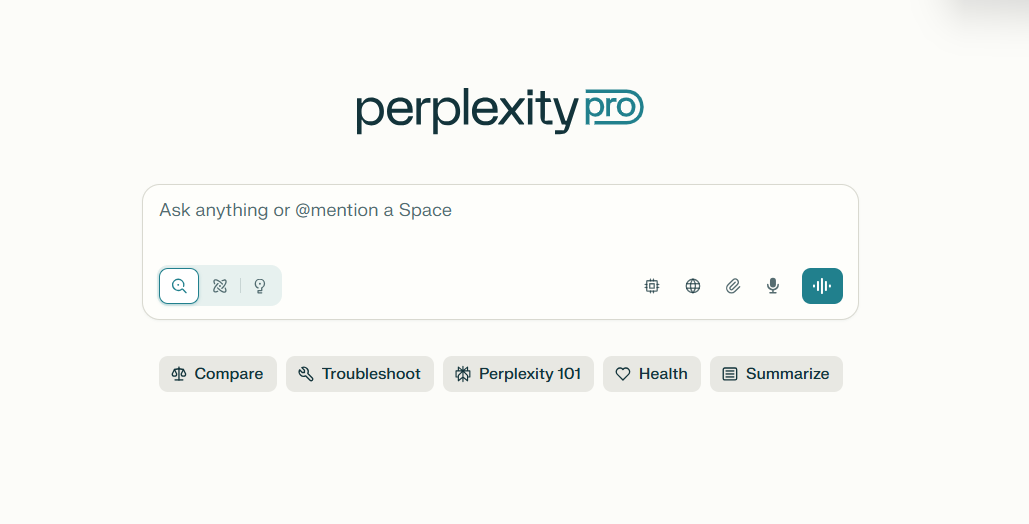
Task: Open the AI model chip selector
Action: 652,286
